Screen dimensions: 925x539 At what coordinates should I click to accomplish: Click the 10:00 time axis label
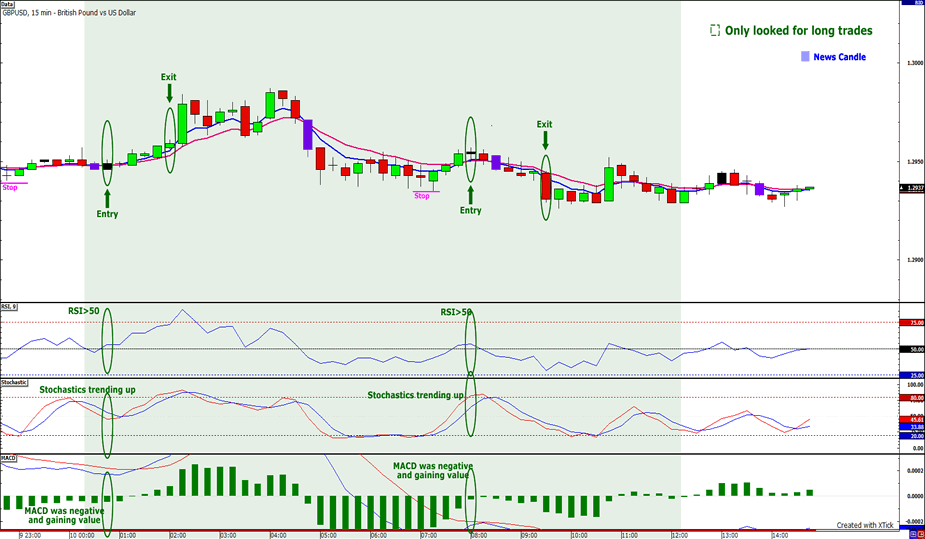[x=579, y=535]
